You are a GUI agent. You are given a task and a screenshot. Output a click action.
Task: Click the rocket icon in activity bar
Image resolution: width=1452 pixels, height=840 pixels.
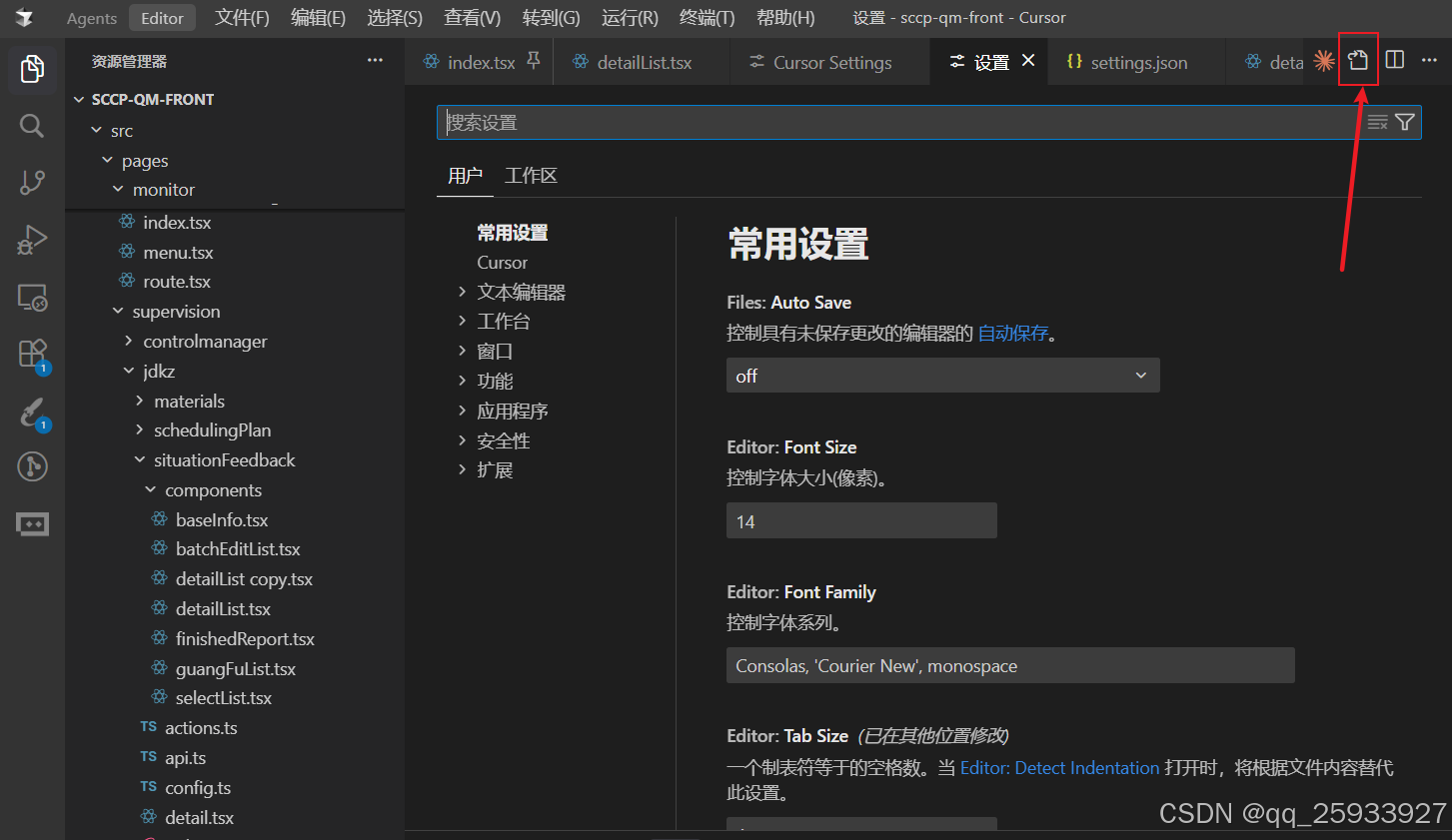32,412
